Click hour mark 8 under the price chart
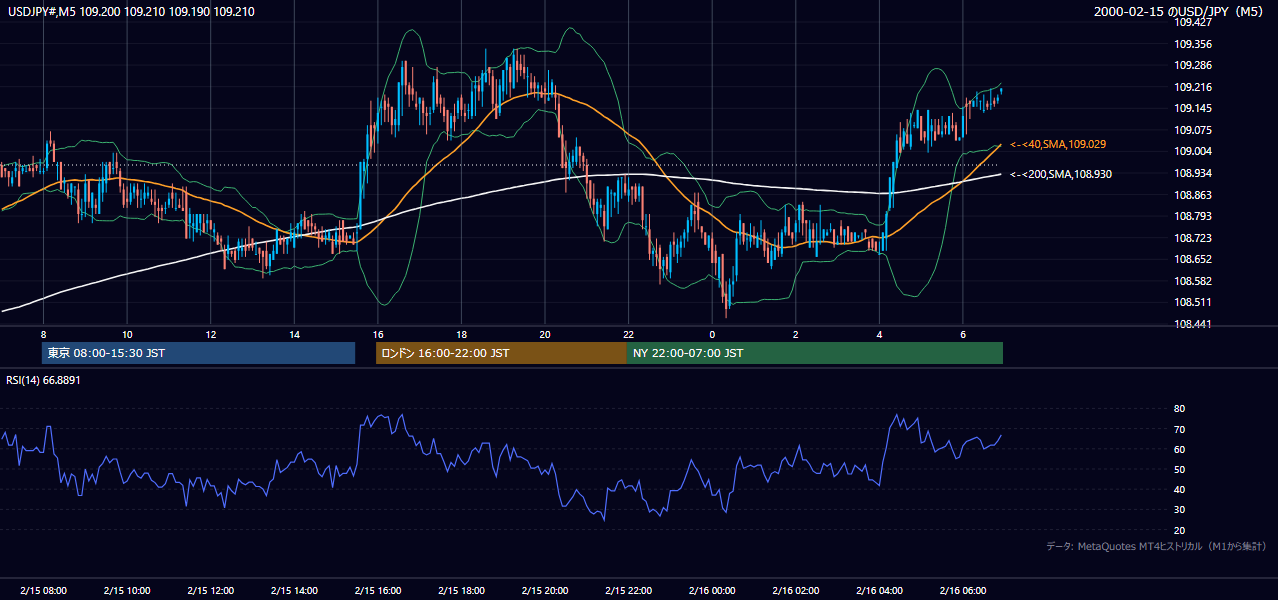 click(x=43, y=333)
